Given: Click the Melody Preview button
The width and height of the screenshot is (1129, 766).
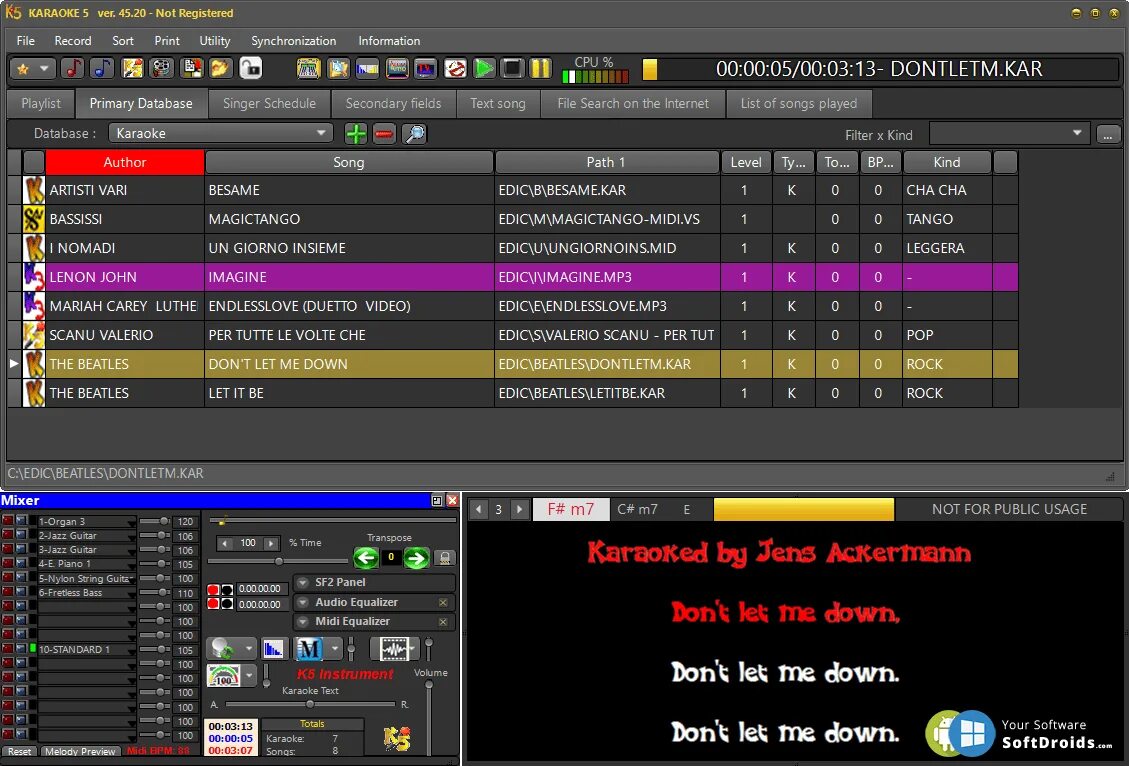Looking at the screenshot, I should pos(80,751).
